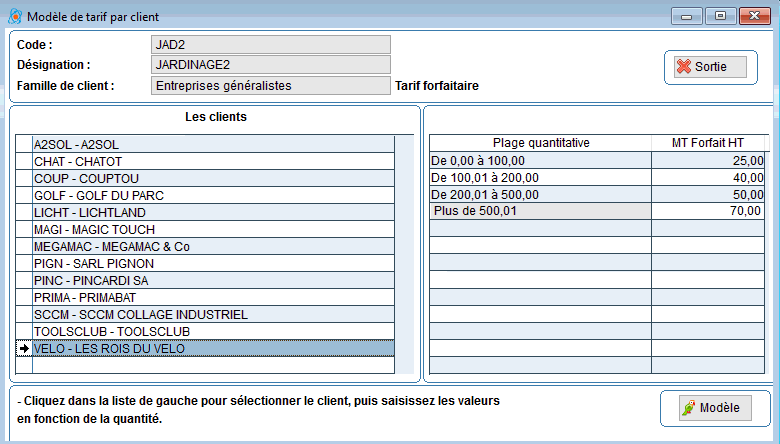Click the Désignation field JARDINAGE2
The width and height of the screenshot is (780, 444).
[x=270, y=65]
